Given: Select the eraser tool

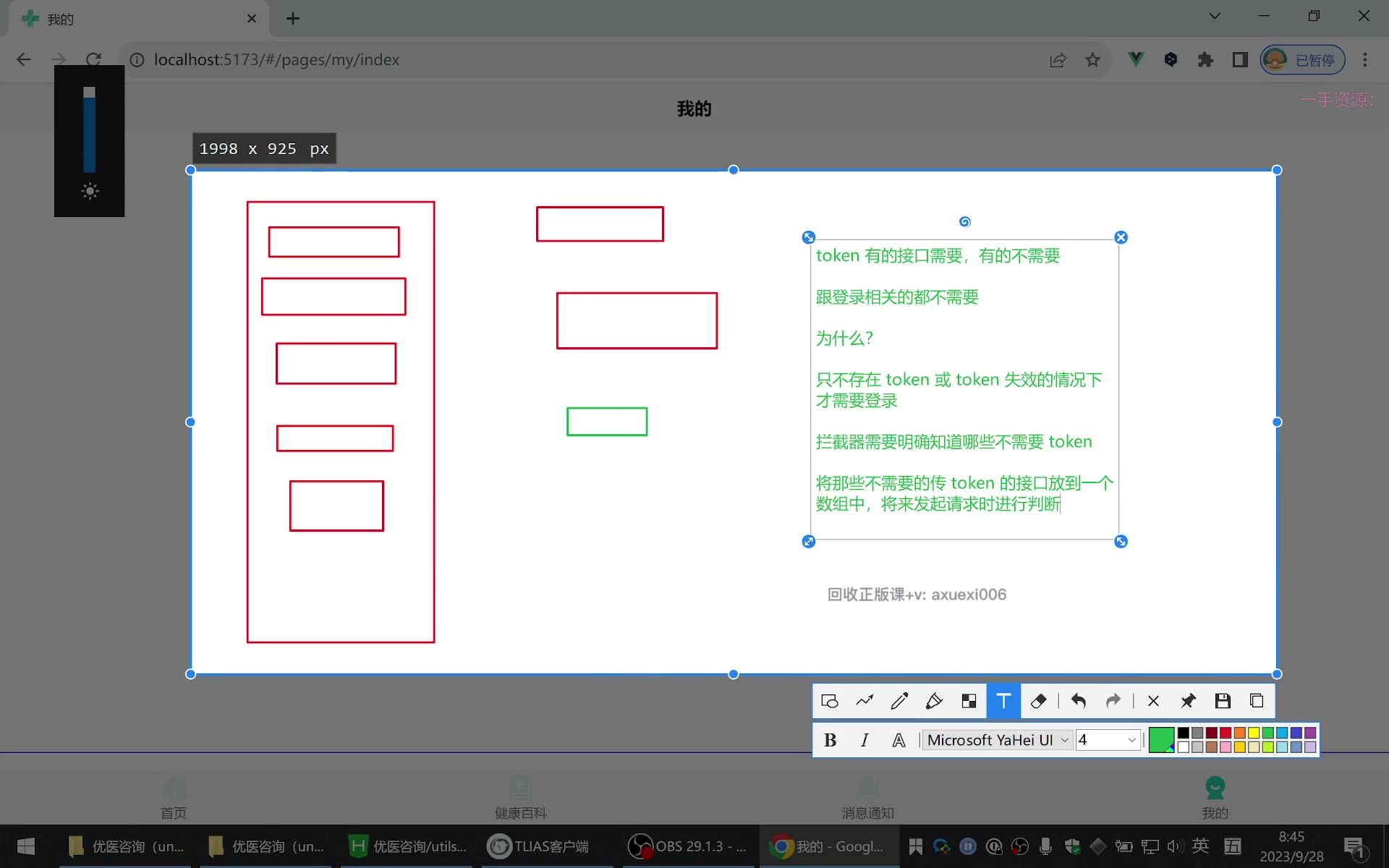Looking at the screenshot, I should (x=1038, y=701).
